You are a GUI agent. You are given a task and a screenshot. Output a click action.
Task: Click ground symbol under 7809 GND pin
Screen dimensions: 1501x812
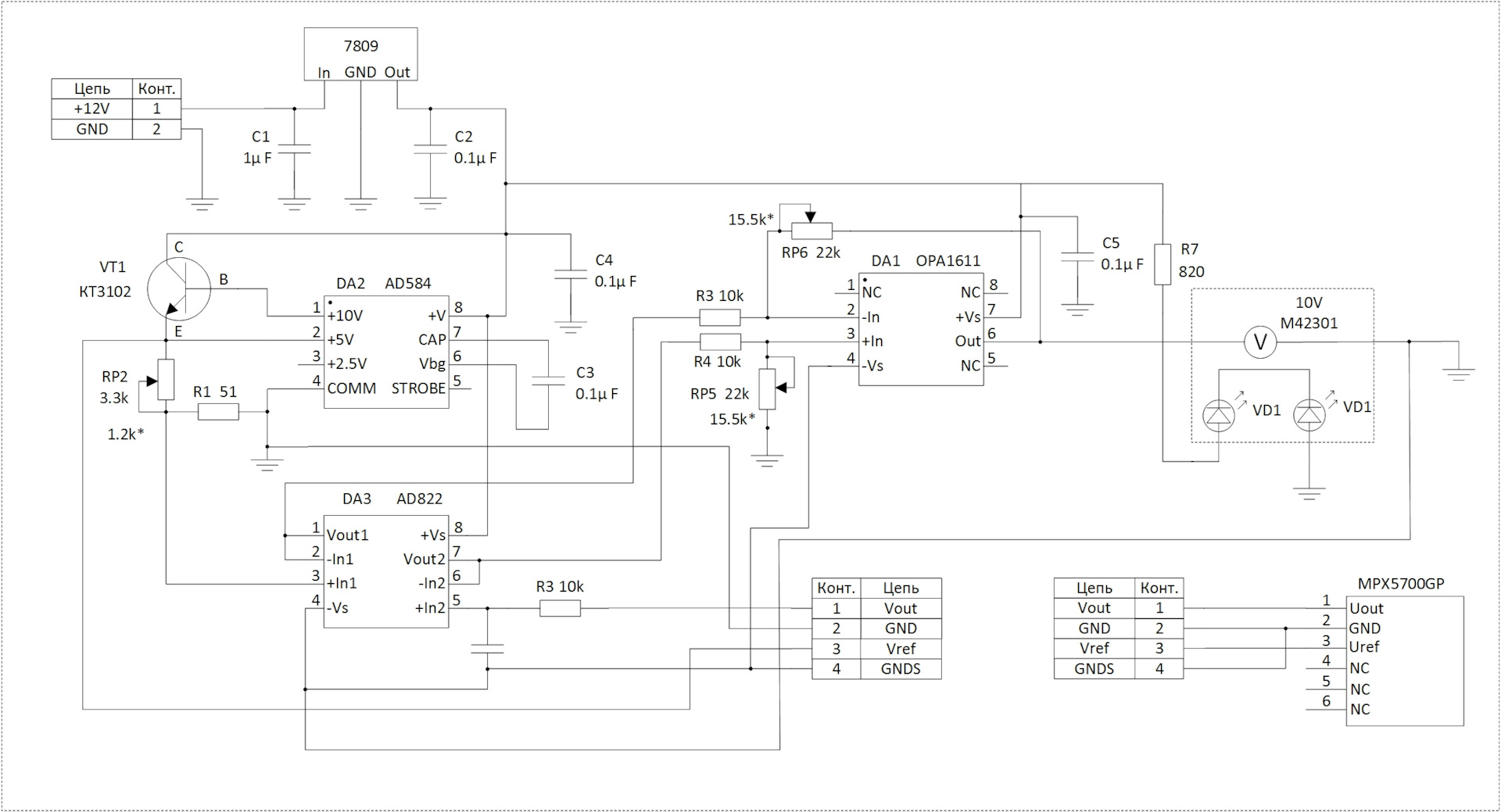(x=360, y=204)
